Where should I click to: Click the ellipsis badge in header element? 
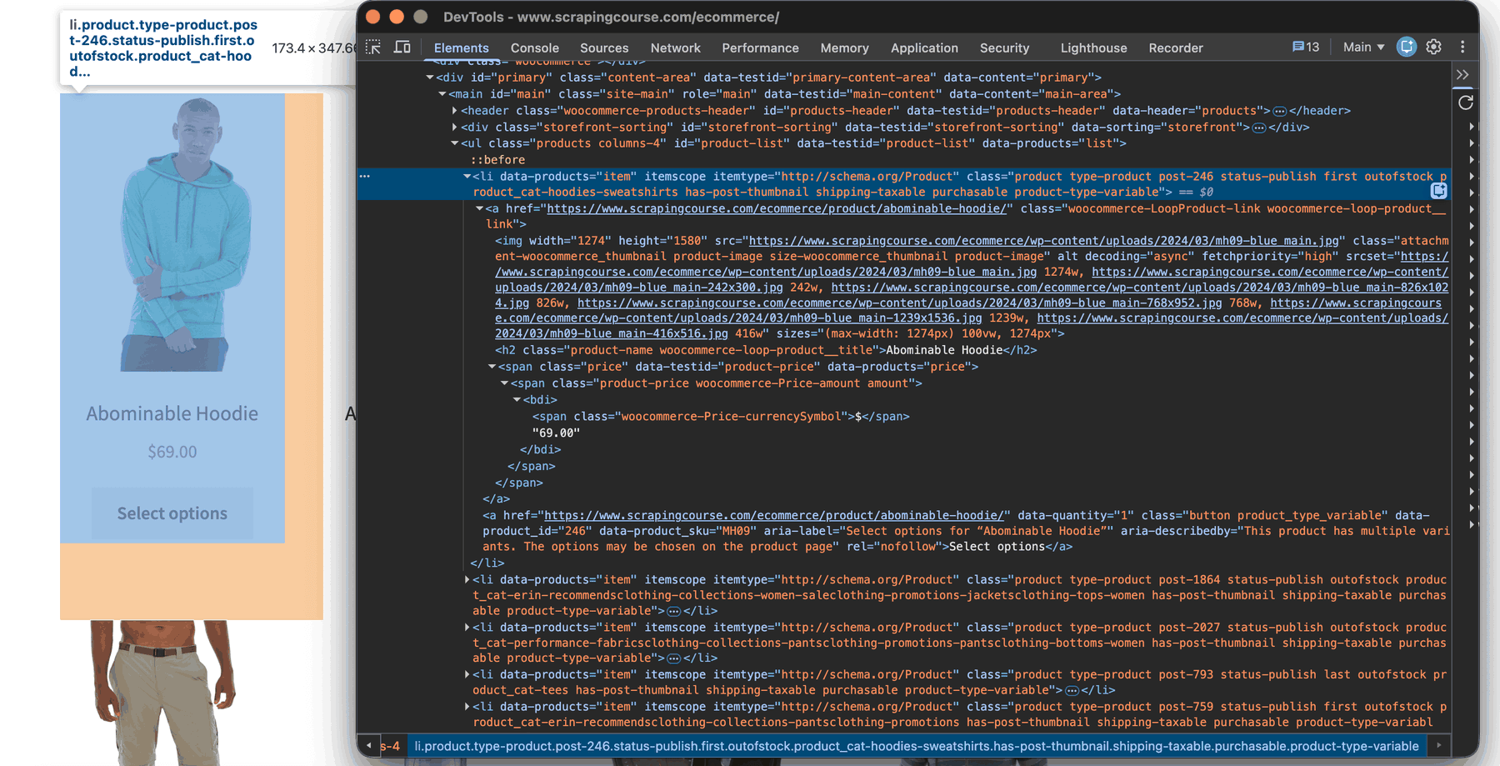coord(1279,111)
